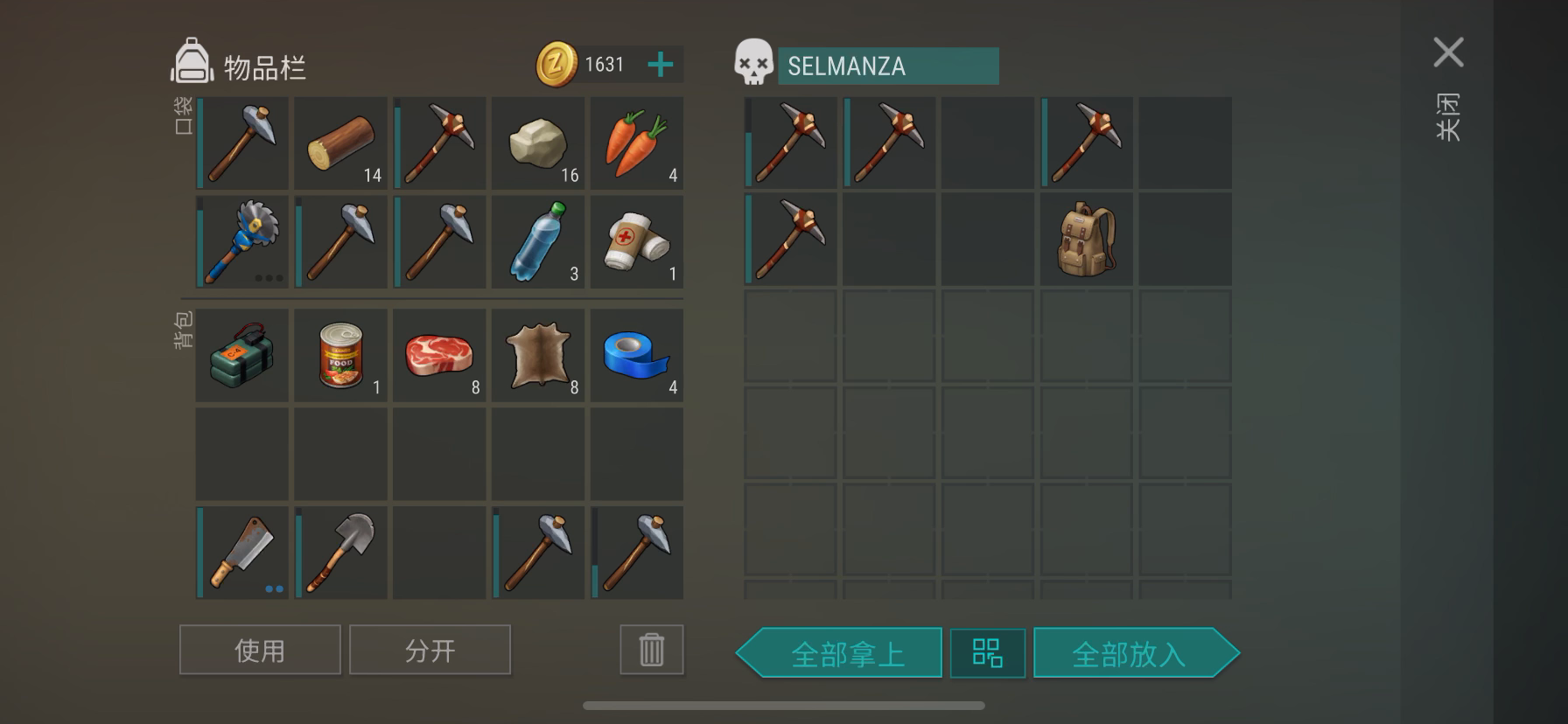Select the animal hide stack
This screenshot has width=1568, height=724.
[x=538, y=355]
